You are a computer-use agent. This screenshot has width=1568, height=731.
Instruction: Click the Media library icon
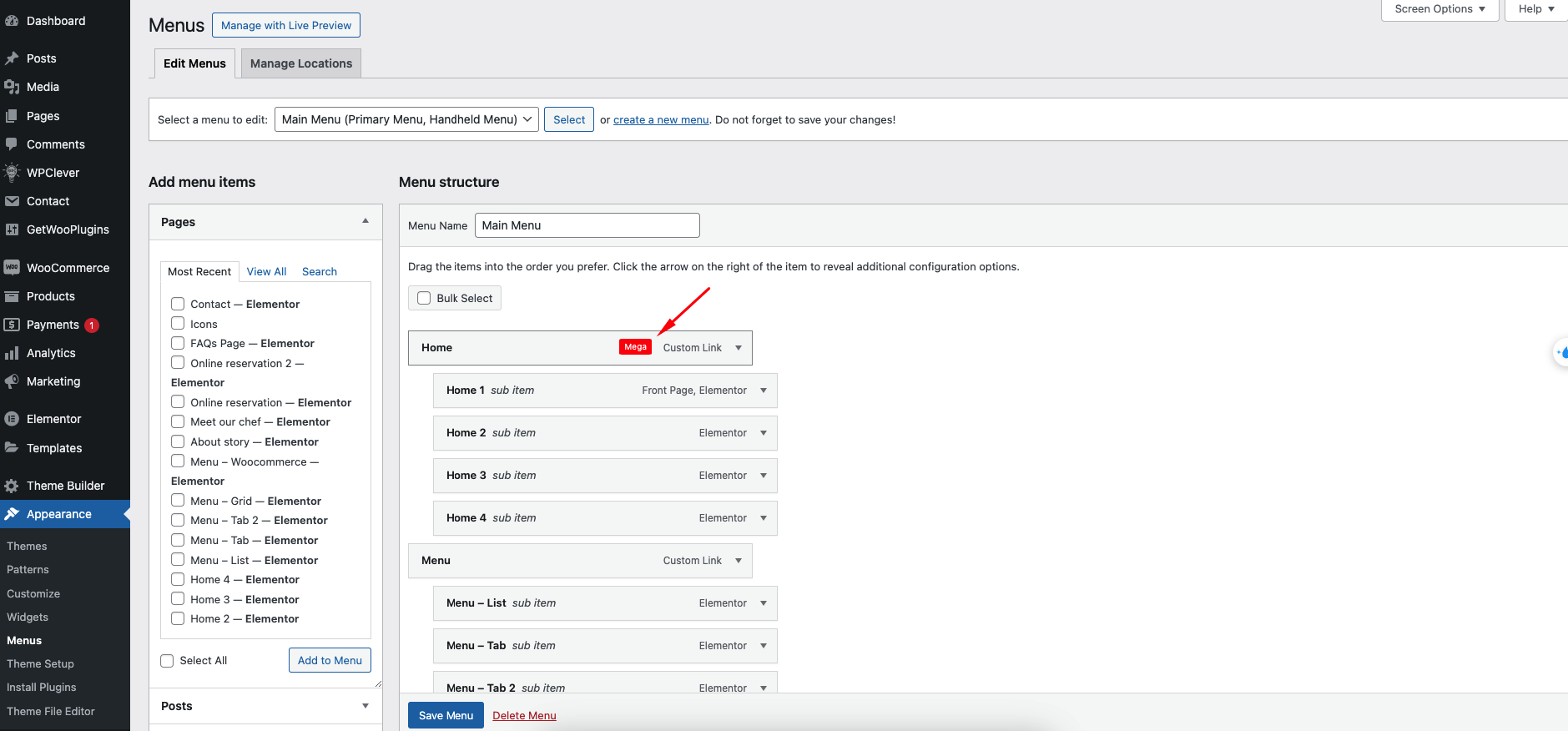[12, 87]
